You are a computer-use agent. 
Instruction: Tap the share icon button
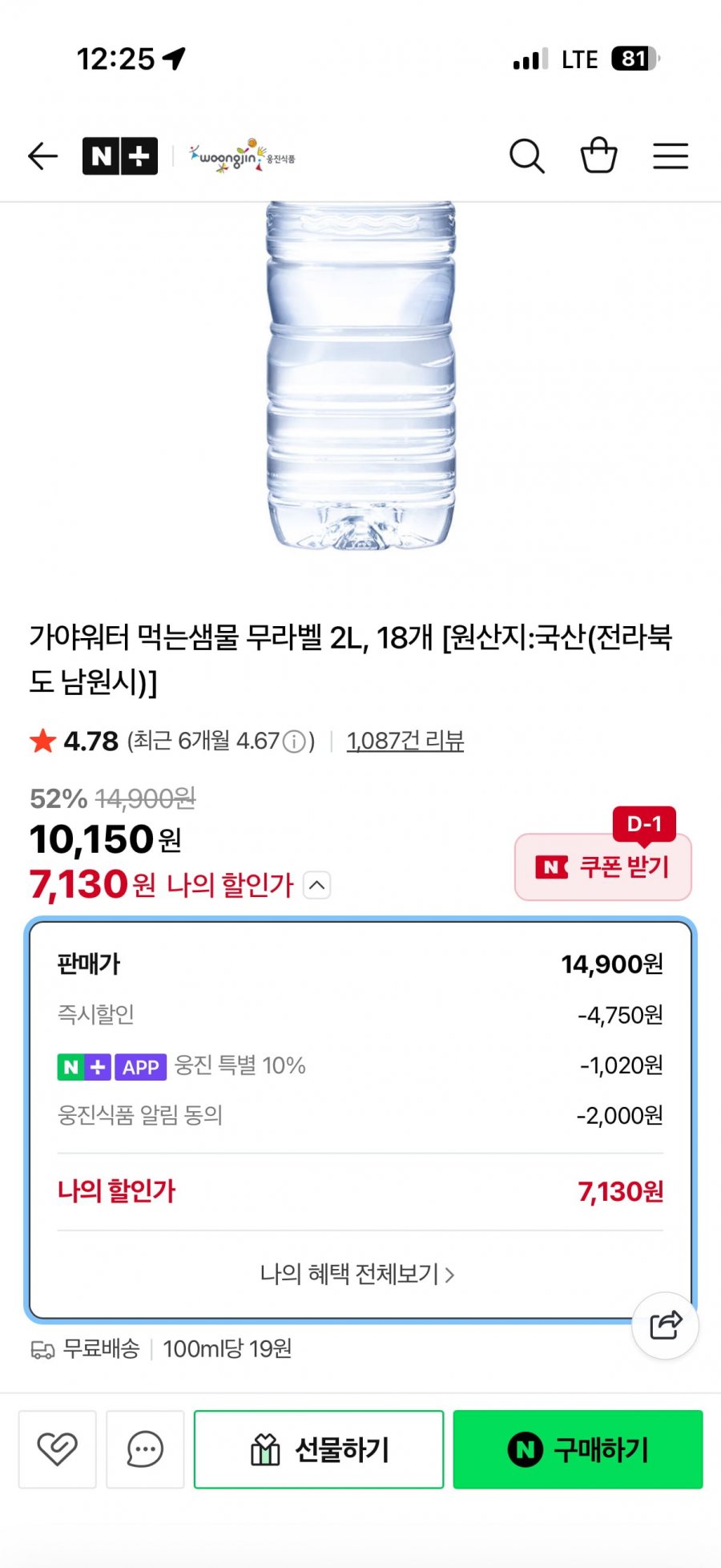click(x=665, y=1325)
